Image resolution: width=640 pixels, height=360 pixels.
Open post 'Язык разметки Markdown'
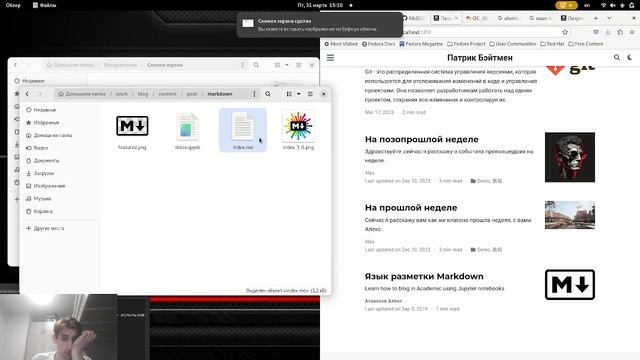click(424, 276)
